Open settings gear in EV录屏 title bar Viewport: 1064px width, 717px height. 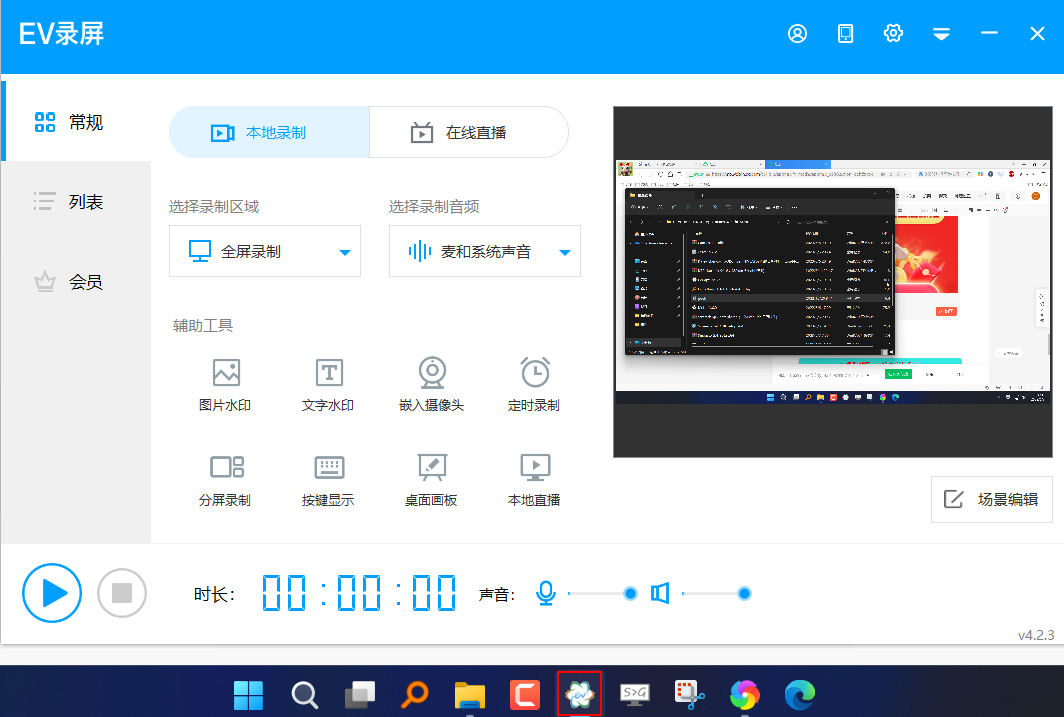tap(893, 33)
